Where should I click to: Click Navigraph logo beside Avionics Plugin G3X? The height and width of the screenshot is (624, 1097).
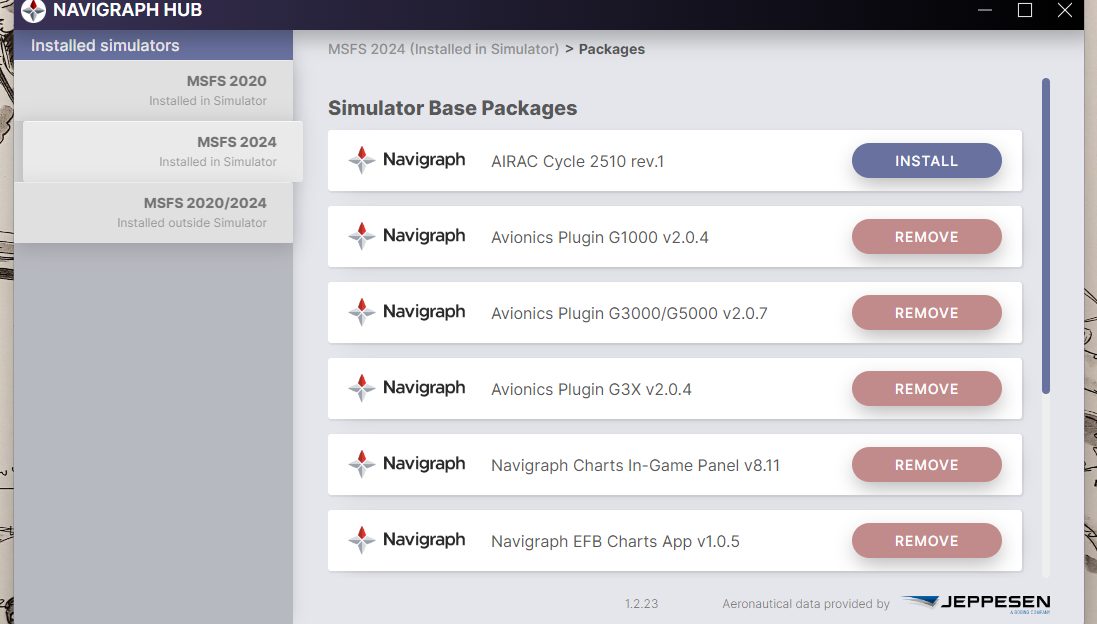click(x=407, y=388)
